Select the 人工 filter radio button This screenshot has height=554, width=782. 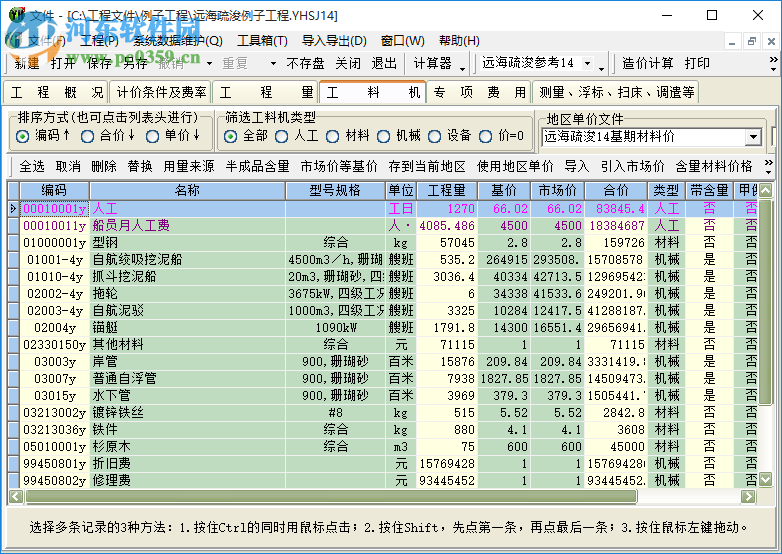(281, 136)
